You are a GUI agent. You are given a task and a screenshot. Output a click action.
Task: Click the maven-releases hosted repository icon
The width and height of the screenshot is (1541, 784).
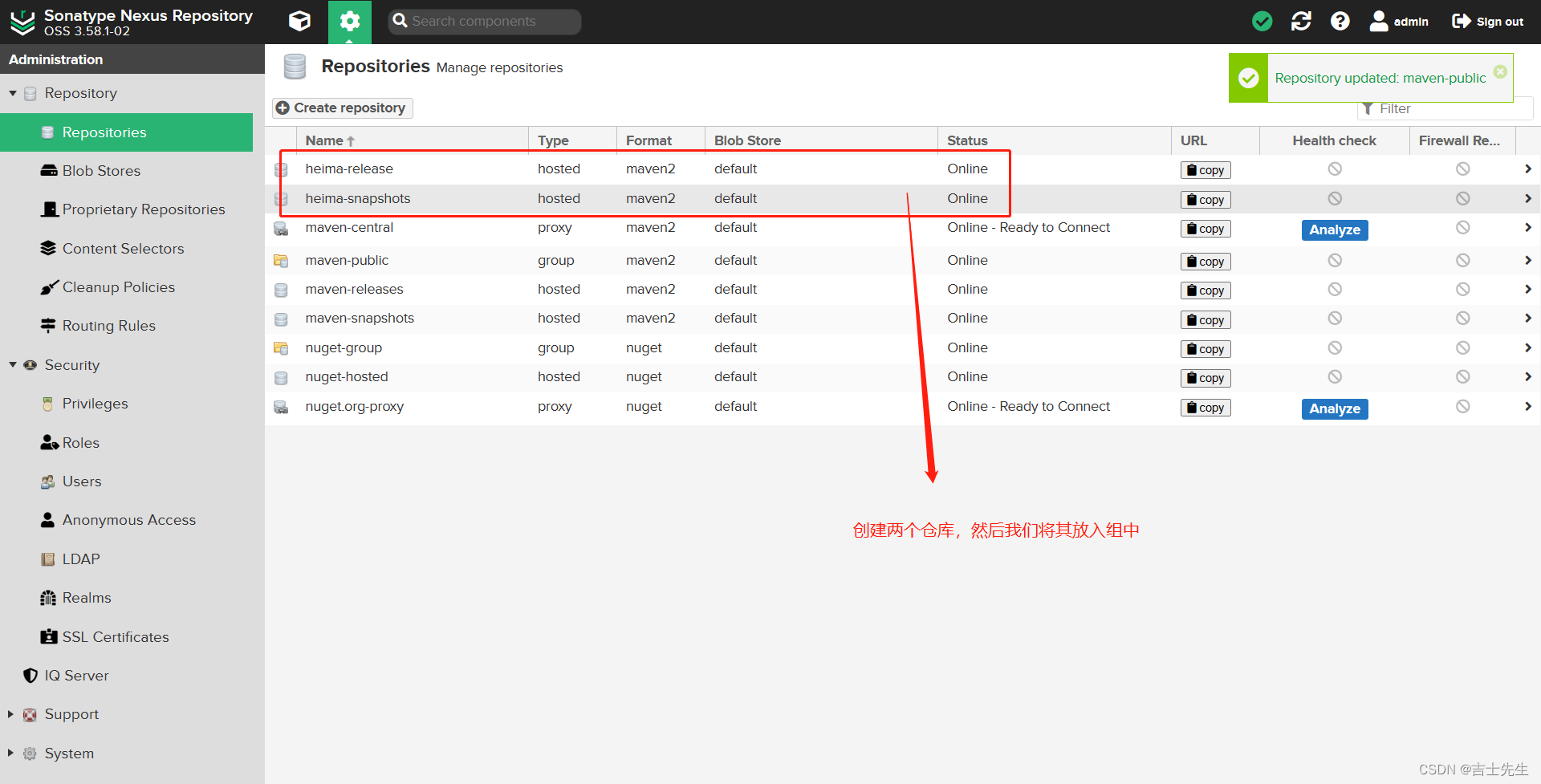click(281, 290)
